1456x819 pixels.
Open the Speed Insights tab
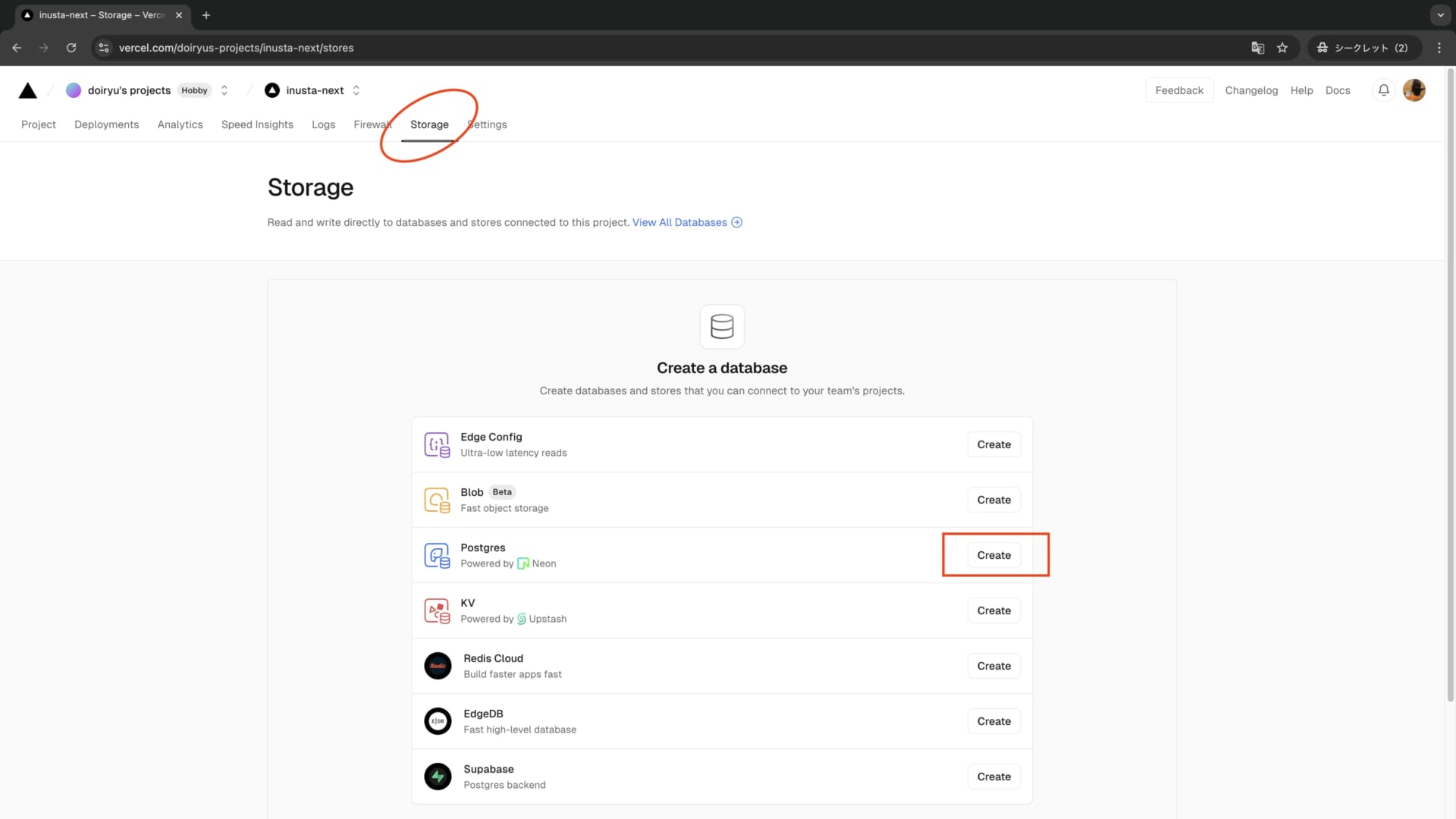(x=257, y=124)
